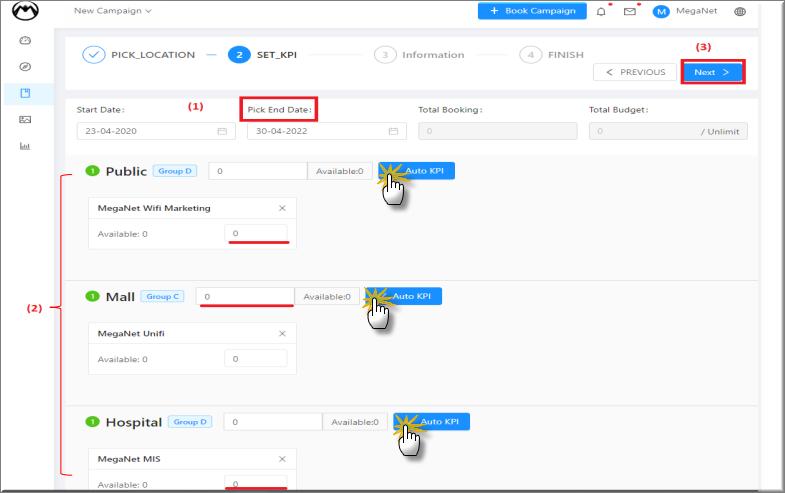This screenshot has height=493, width=785.
Task: Click the Book Campaign button
Action: [x=532, y=11]
